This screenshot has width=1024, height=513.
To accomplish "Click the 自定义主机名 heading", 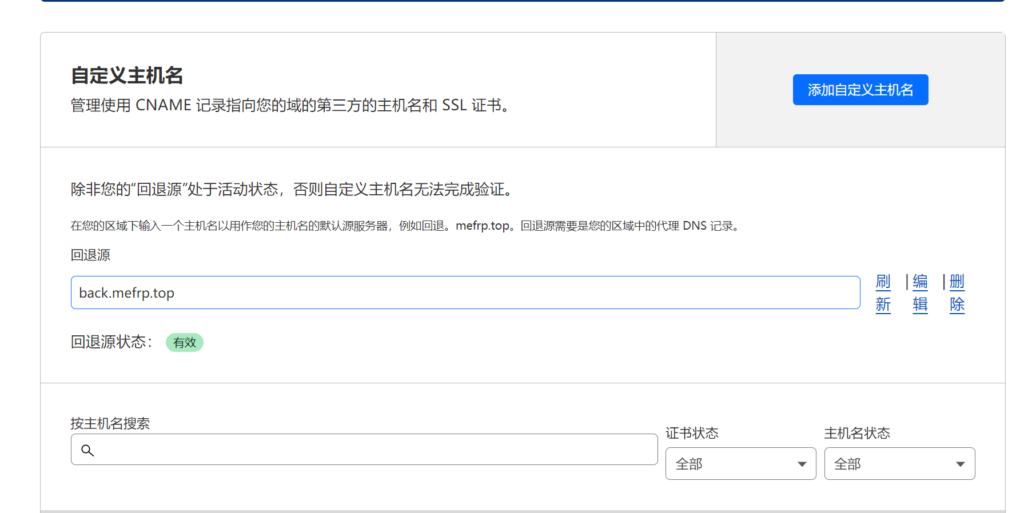I will [x=127, y=75].
